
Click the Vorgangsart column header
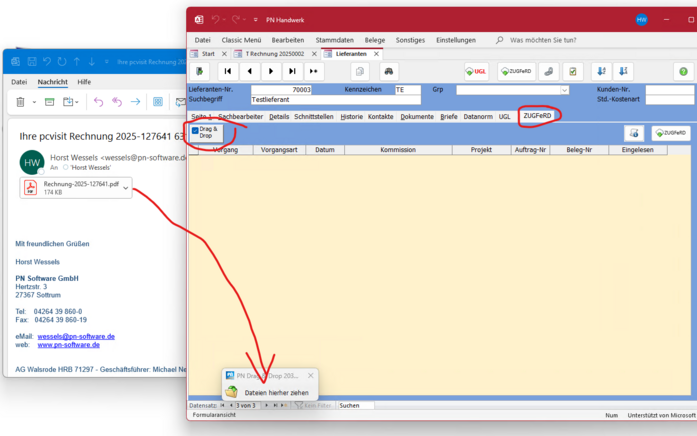279,150
